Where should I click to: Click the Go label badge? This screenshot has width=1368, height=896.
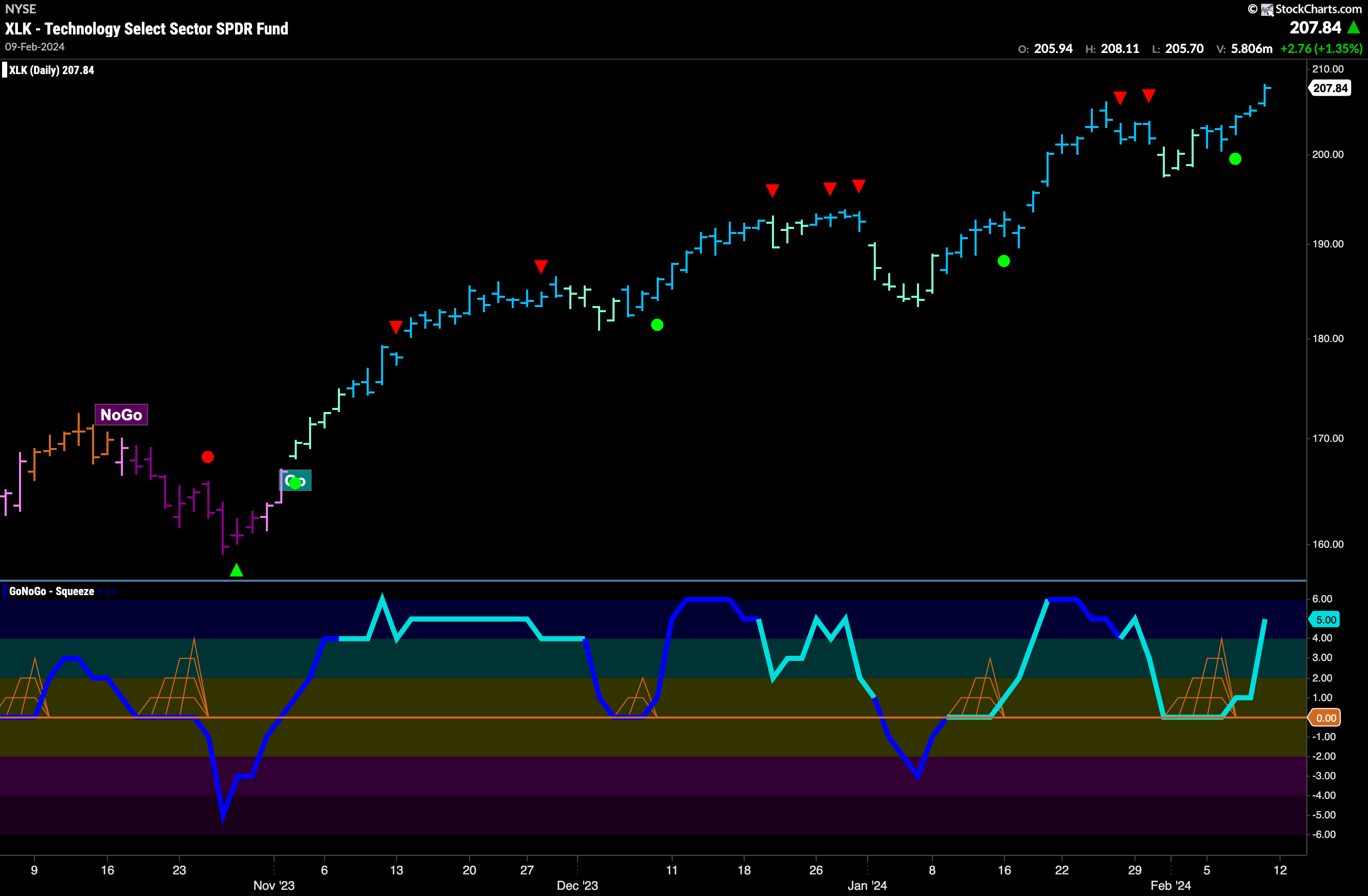[295, 480]
